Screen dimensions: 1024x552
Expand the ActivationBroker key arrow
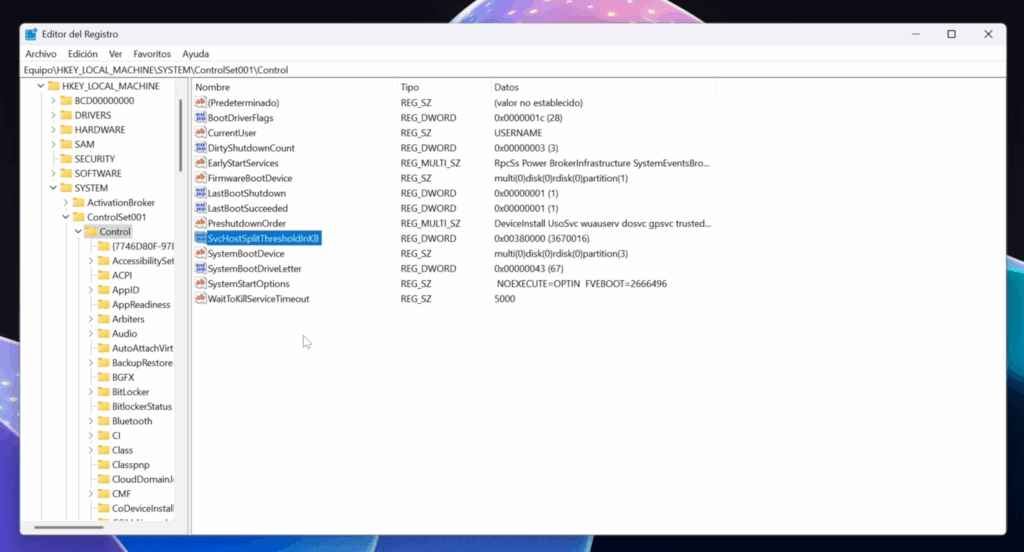pyautogui.click(x=65, y=203)
